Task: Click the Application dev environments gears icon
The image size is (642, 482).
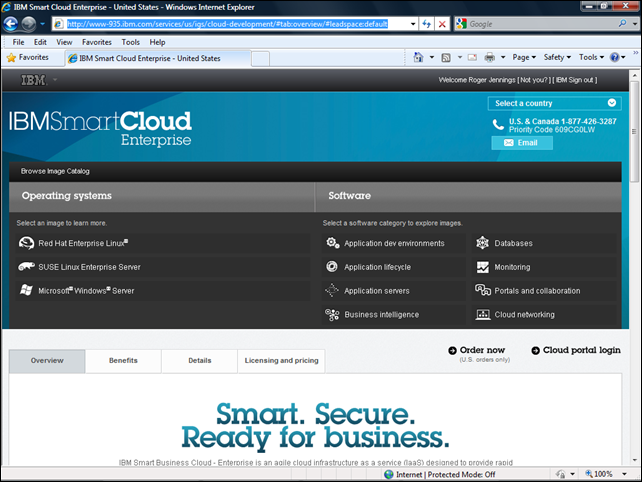Action: point(332,243)
